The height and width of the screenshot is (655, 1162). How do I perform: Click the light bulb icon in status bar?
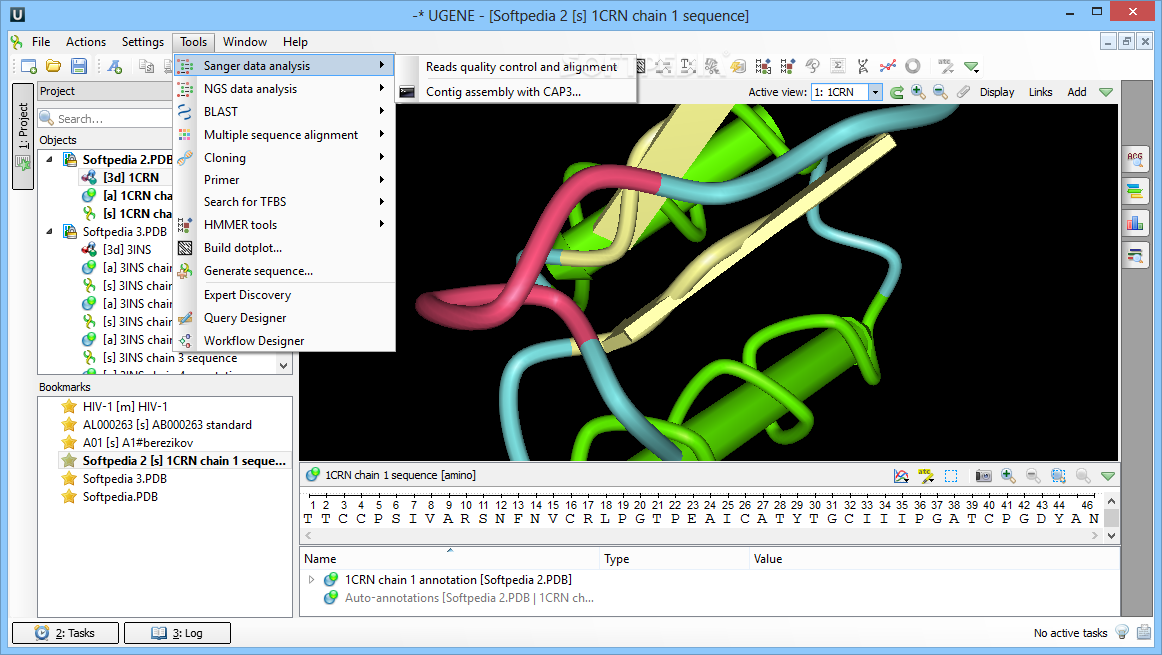[x=1122, y=632]
